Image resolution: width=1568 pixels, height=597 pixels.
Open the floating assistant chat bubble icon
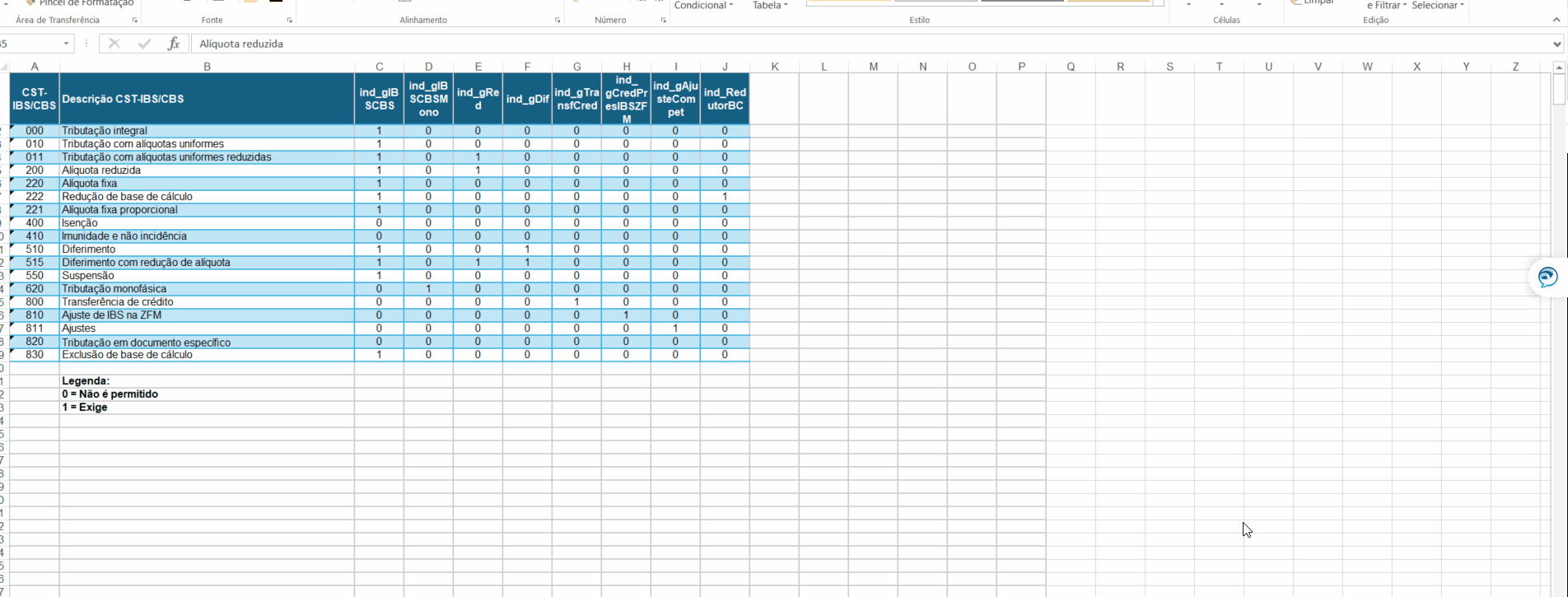pyautogui.click(x=1547, y=277)
